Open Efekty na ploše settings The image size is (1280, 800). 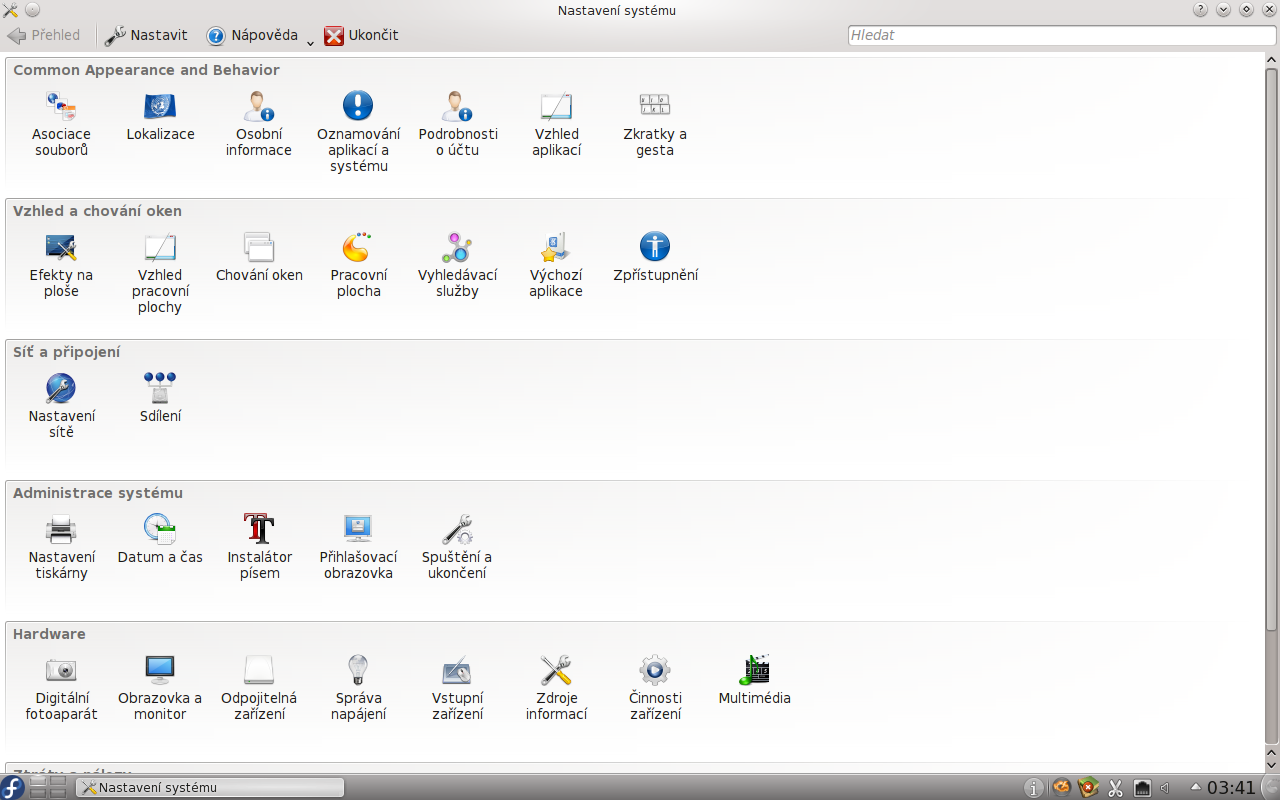(61, 265)
